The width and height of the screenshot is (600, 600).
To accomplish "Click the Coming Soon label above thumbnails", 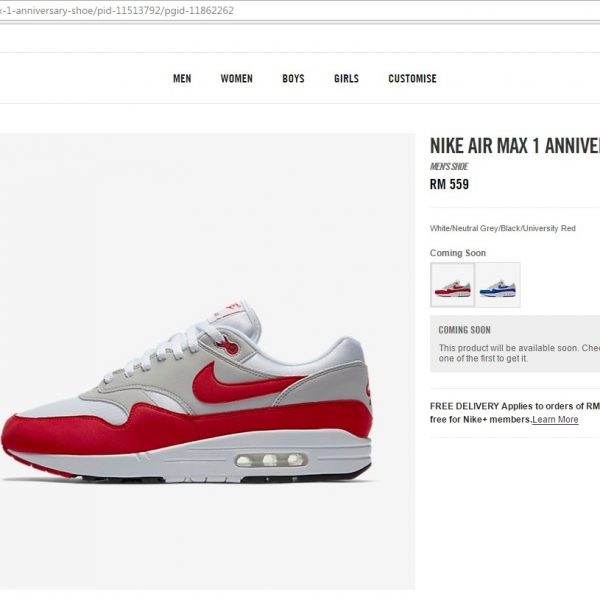I will click(458, 253).
